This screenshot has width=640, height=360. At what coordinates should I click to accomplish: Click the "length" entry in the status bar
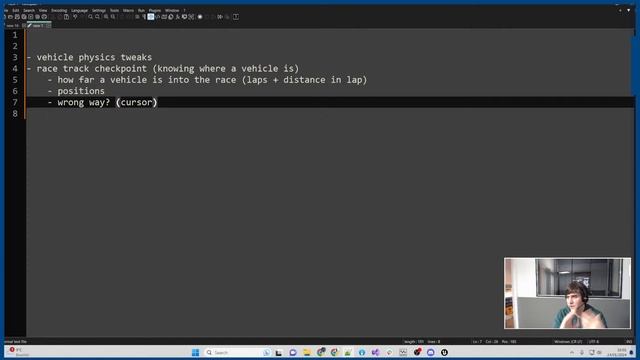click(414, 342)
